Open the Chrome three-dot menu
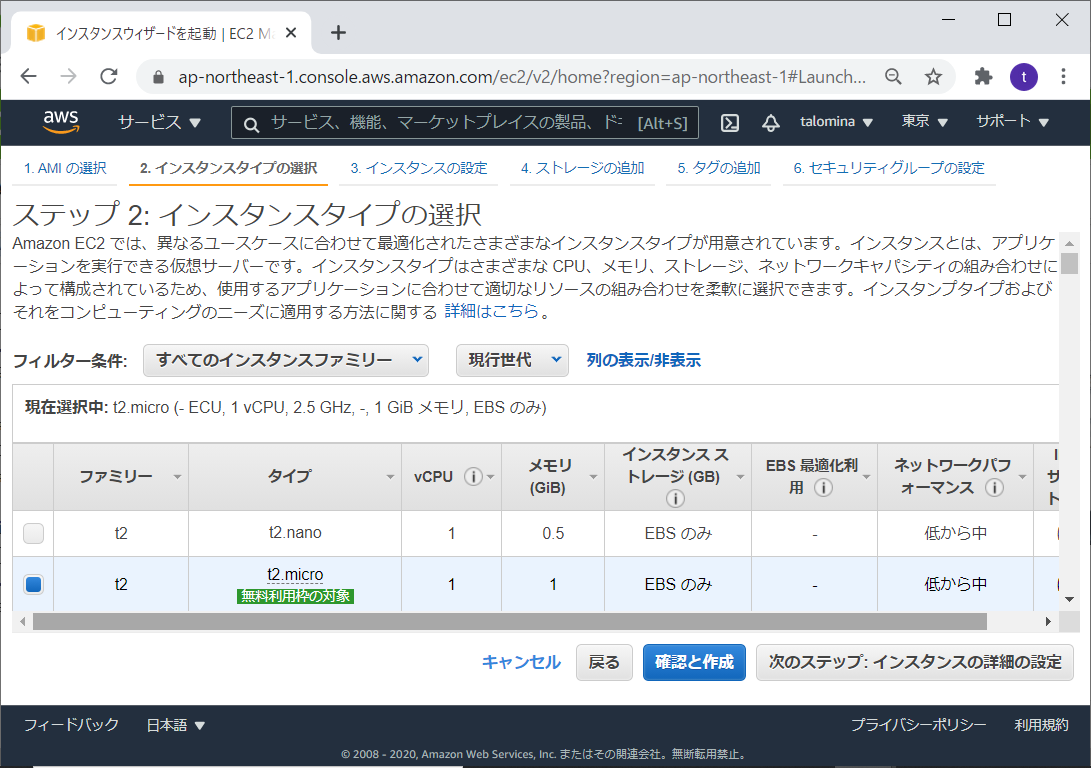1091x768 pixels. click(1063, 77)
